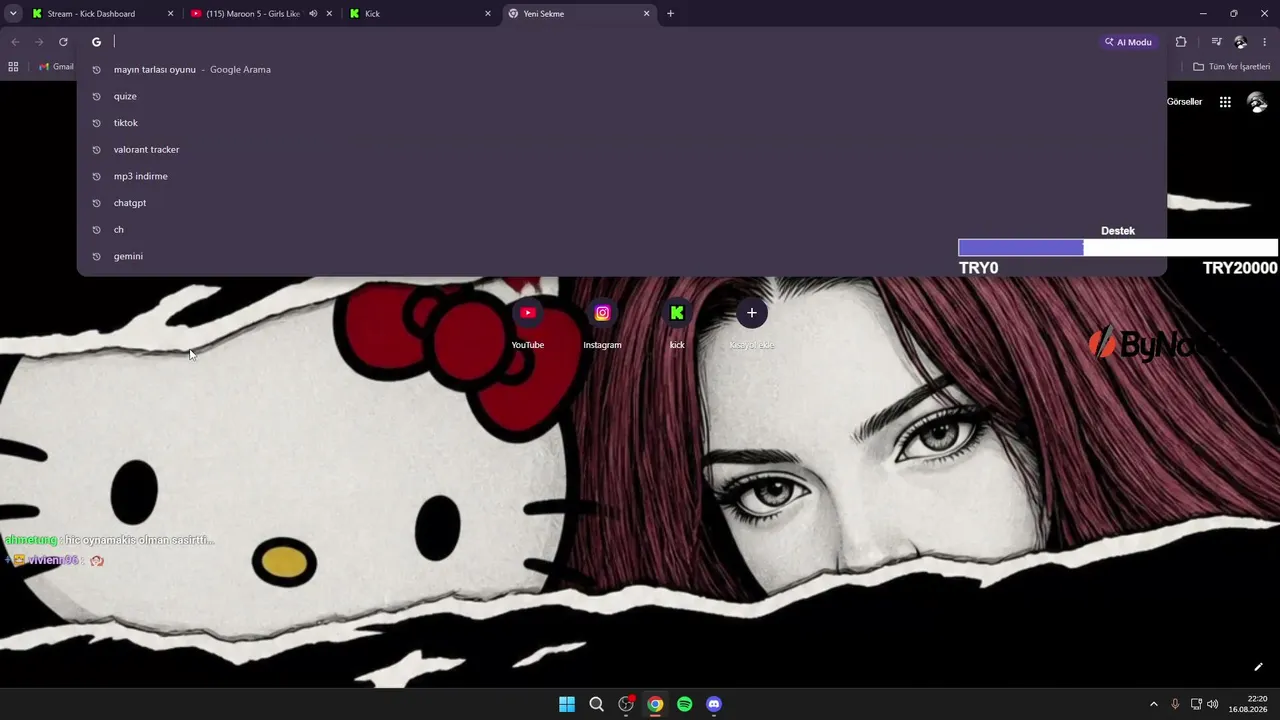Open the OBS Studio taskbar icon
The width and height of the screenshot is (1280, 720).
click(626, 704)
